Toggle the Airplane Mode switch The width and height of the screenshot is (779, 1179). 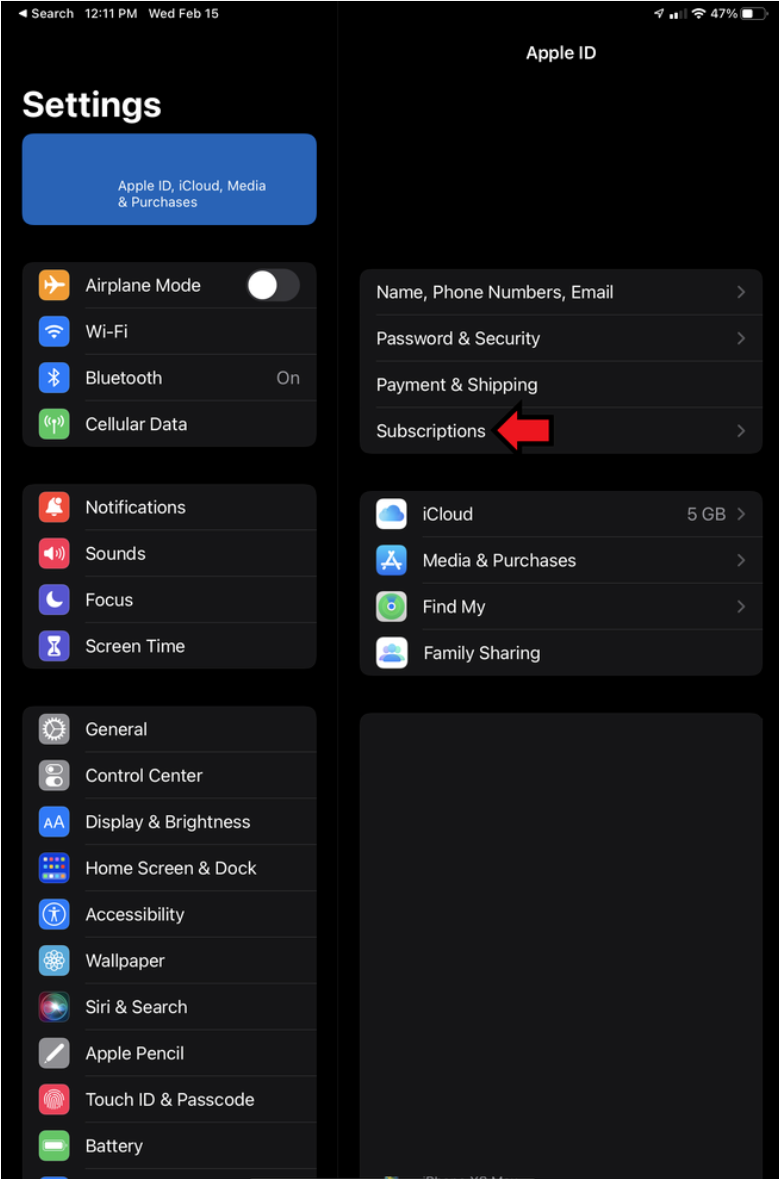click(274, 286)
